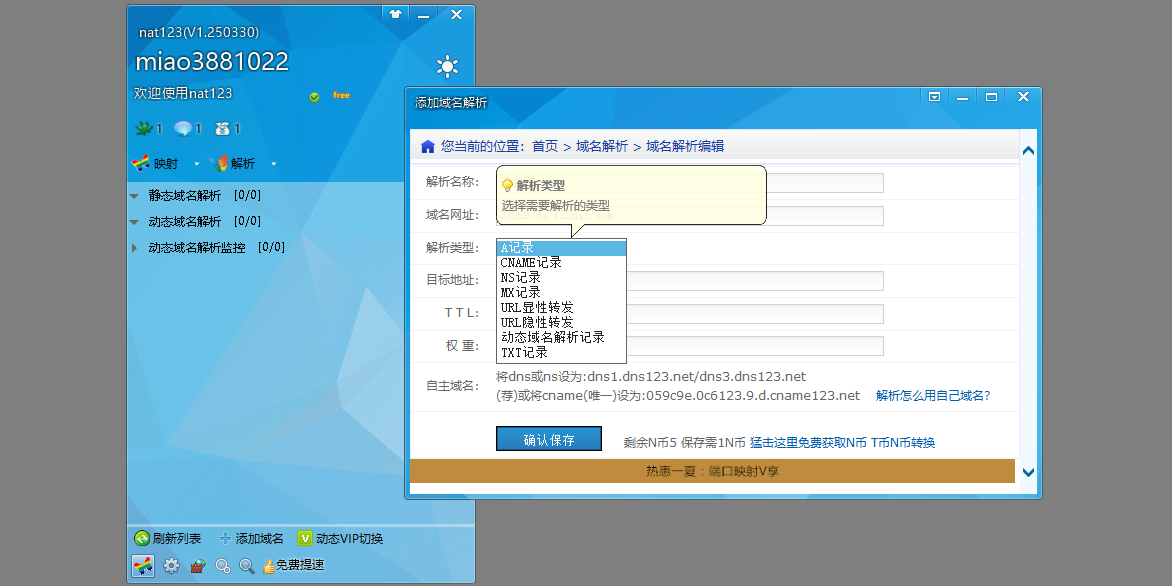This screenshot has height=586, width=1172.
Task: Click the sun weather icon in nat123
Action: 447,67
